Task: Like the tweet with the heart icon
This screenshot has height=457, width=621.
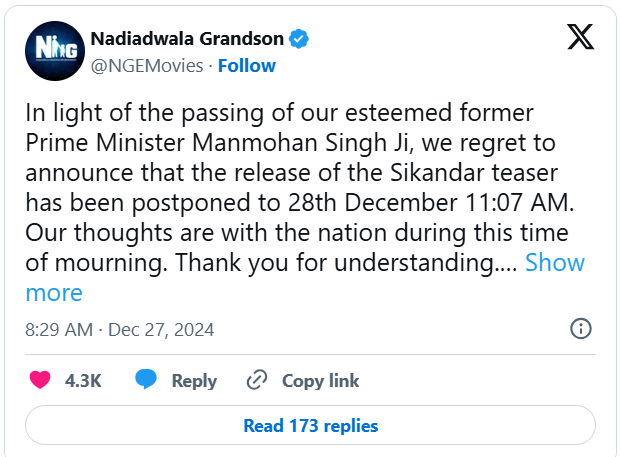Action: 40,380
